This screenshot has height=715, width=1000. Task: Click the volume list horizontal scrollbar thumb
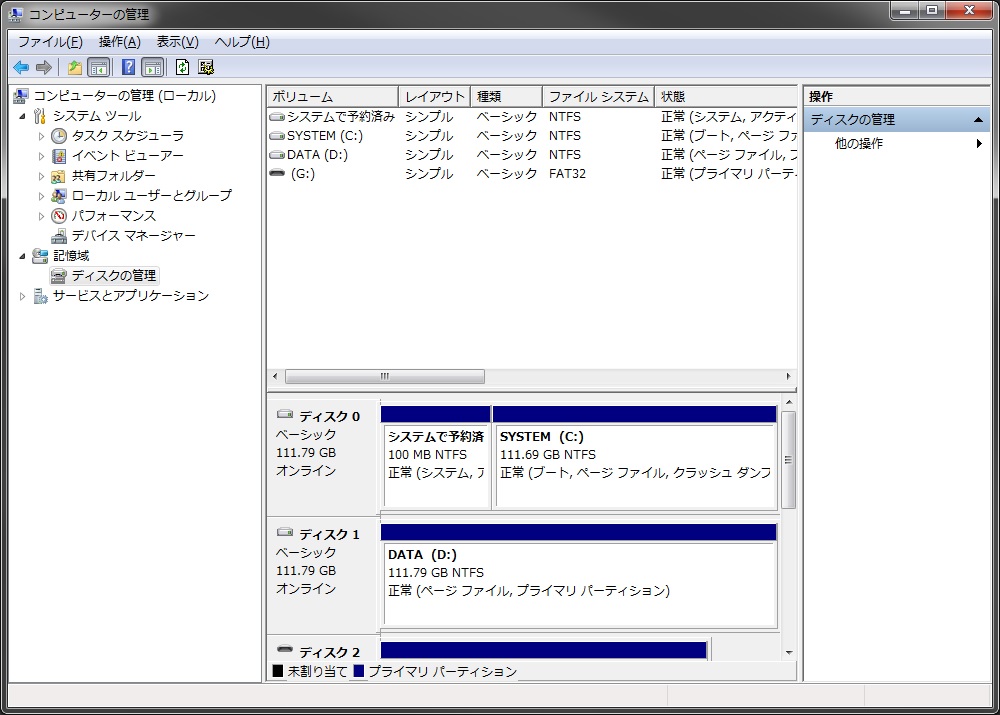385,376
